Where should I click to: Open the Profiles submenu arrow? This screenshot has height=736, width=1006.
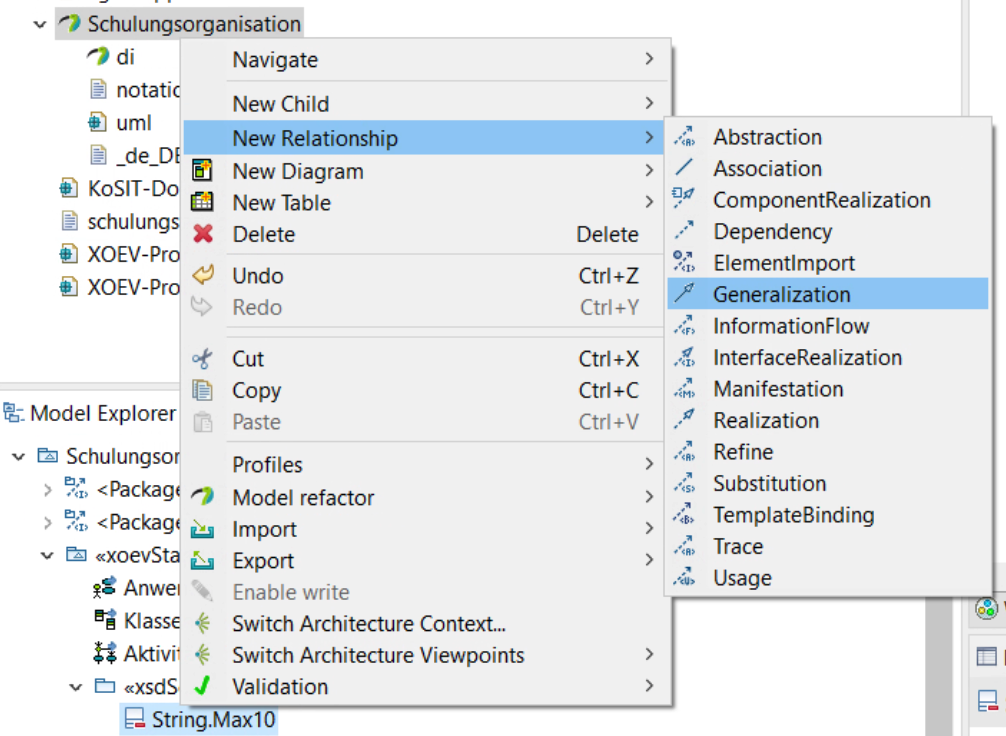(649, 464)
